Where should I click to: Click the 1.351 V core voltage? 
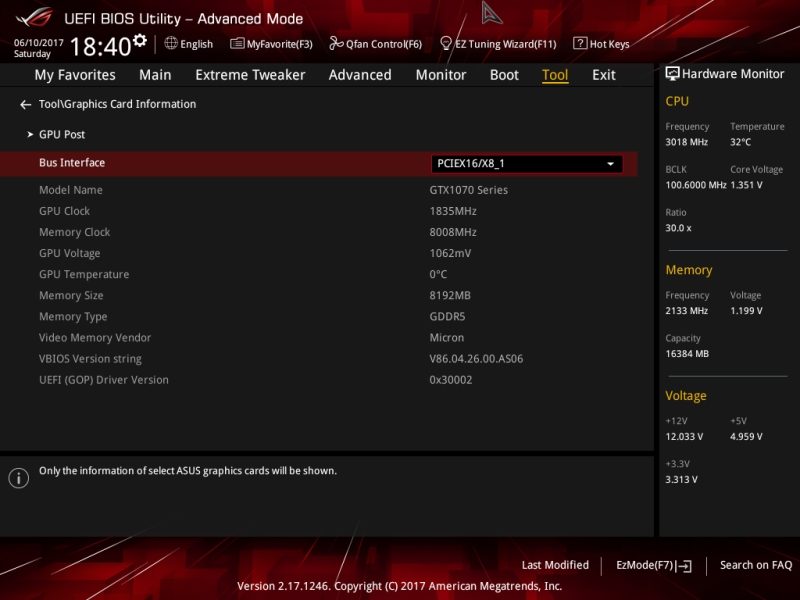[746, 185]
